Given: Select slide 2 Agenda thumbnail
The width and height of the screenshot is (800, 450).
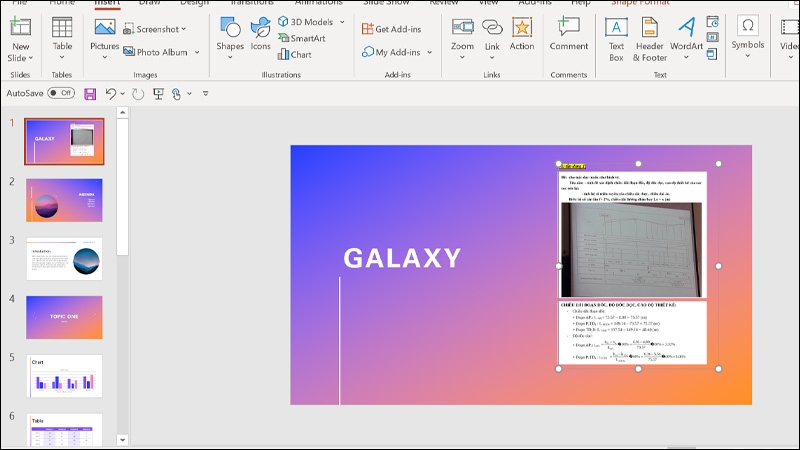Looking at the screenshot, I should point(64,200).
